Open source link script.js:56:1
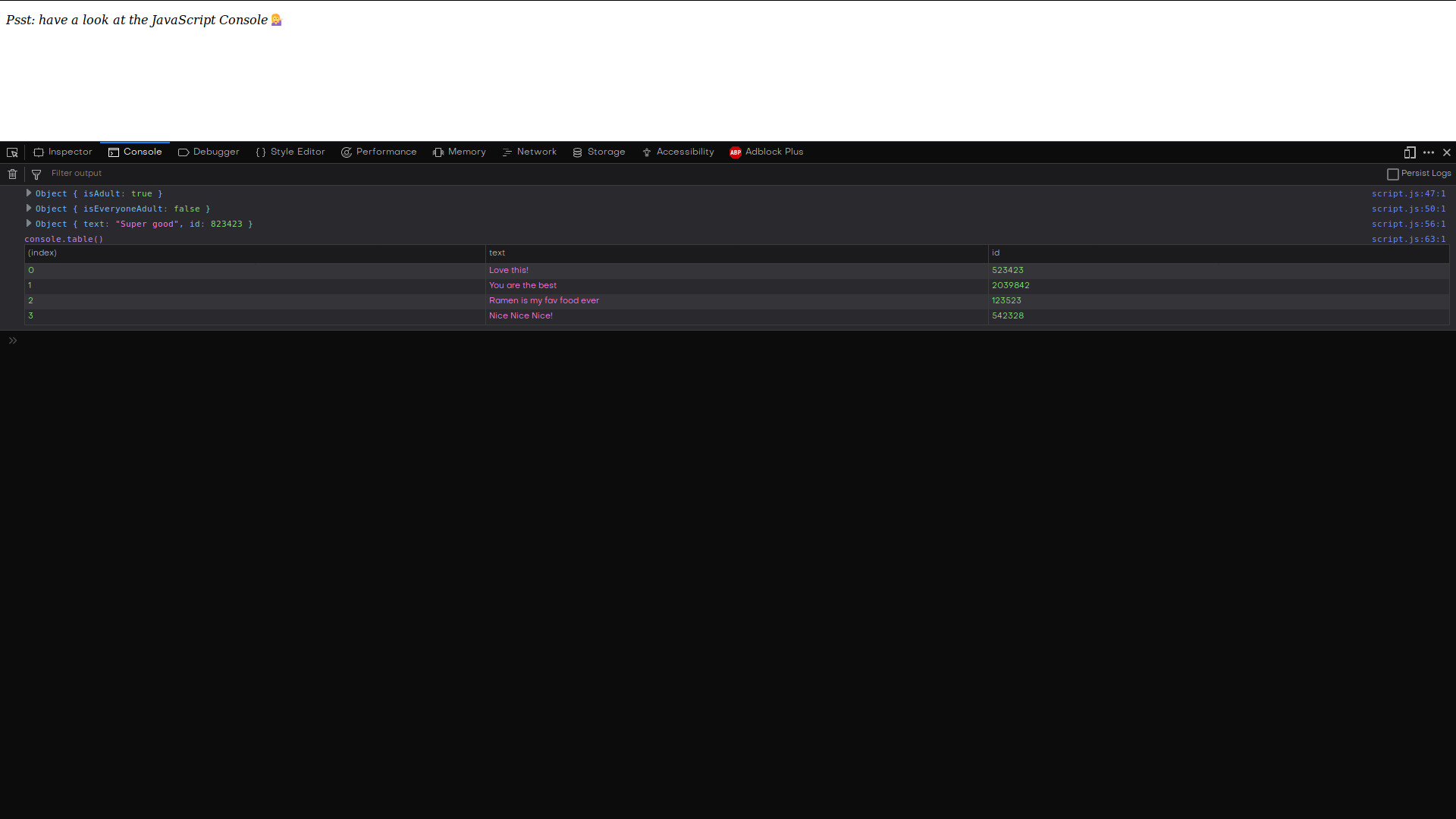The height and width of the screenshot is (819, 1456). click(x=1408, y=224)
